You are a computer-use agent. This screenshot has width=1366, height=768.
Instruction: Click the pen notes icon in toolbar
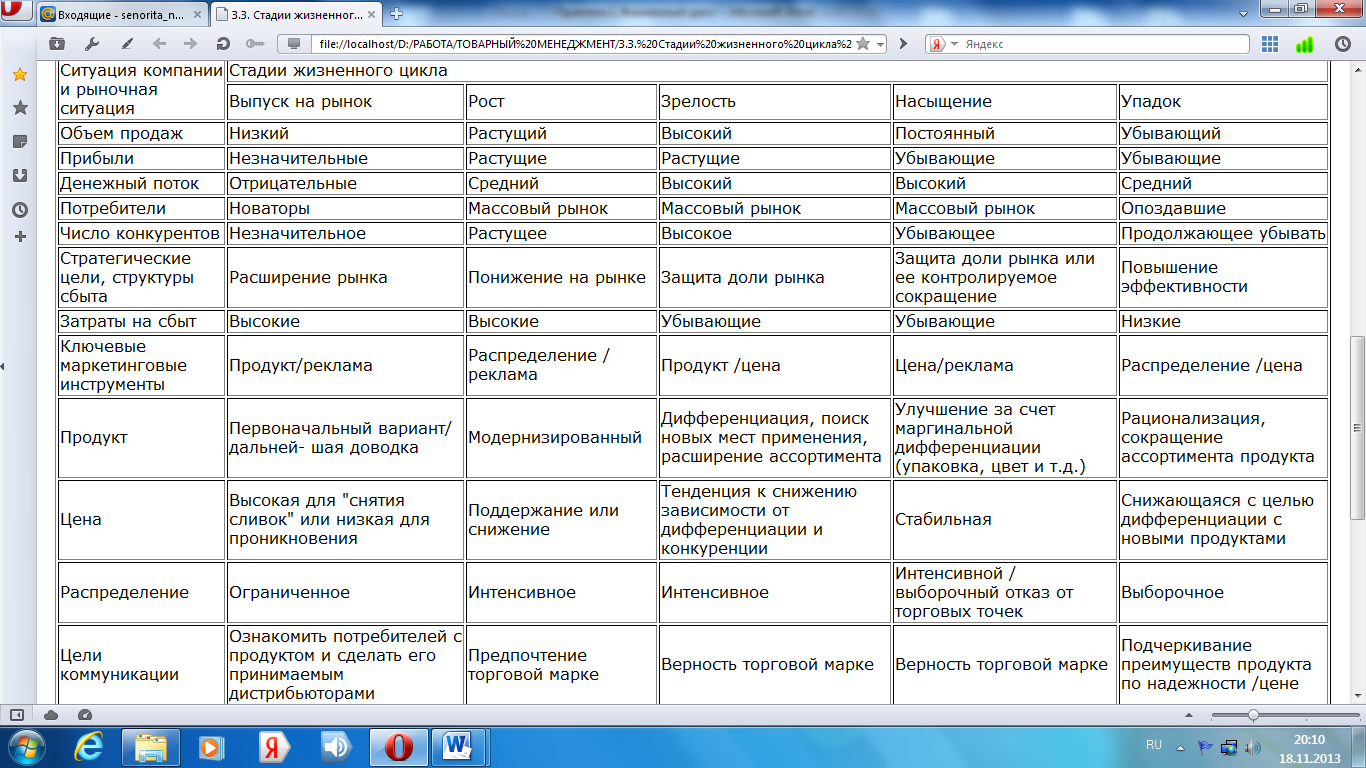click(127, 44)
